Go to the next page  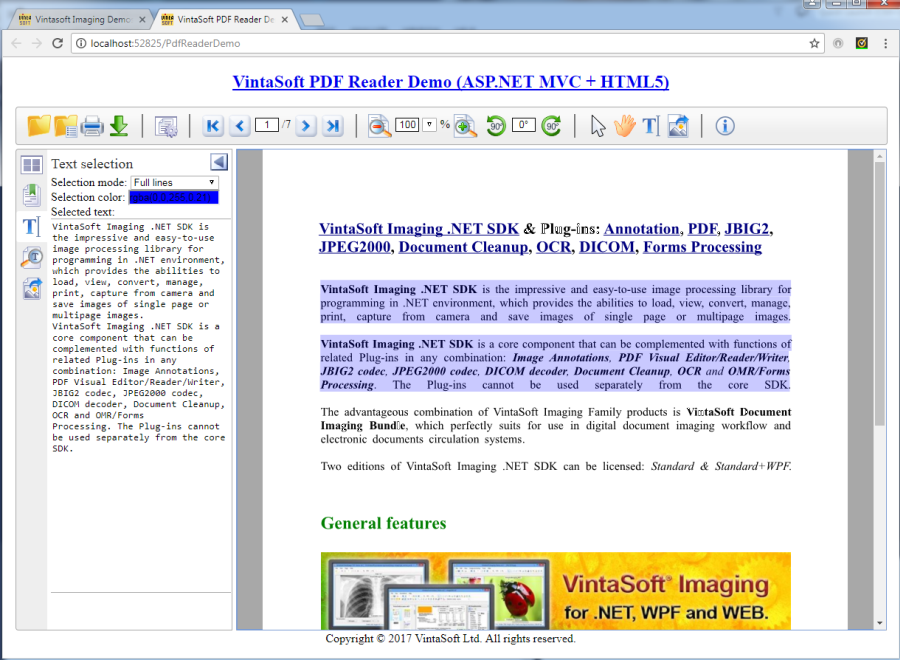pos(306,126)
